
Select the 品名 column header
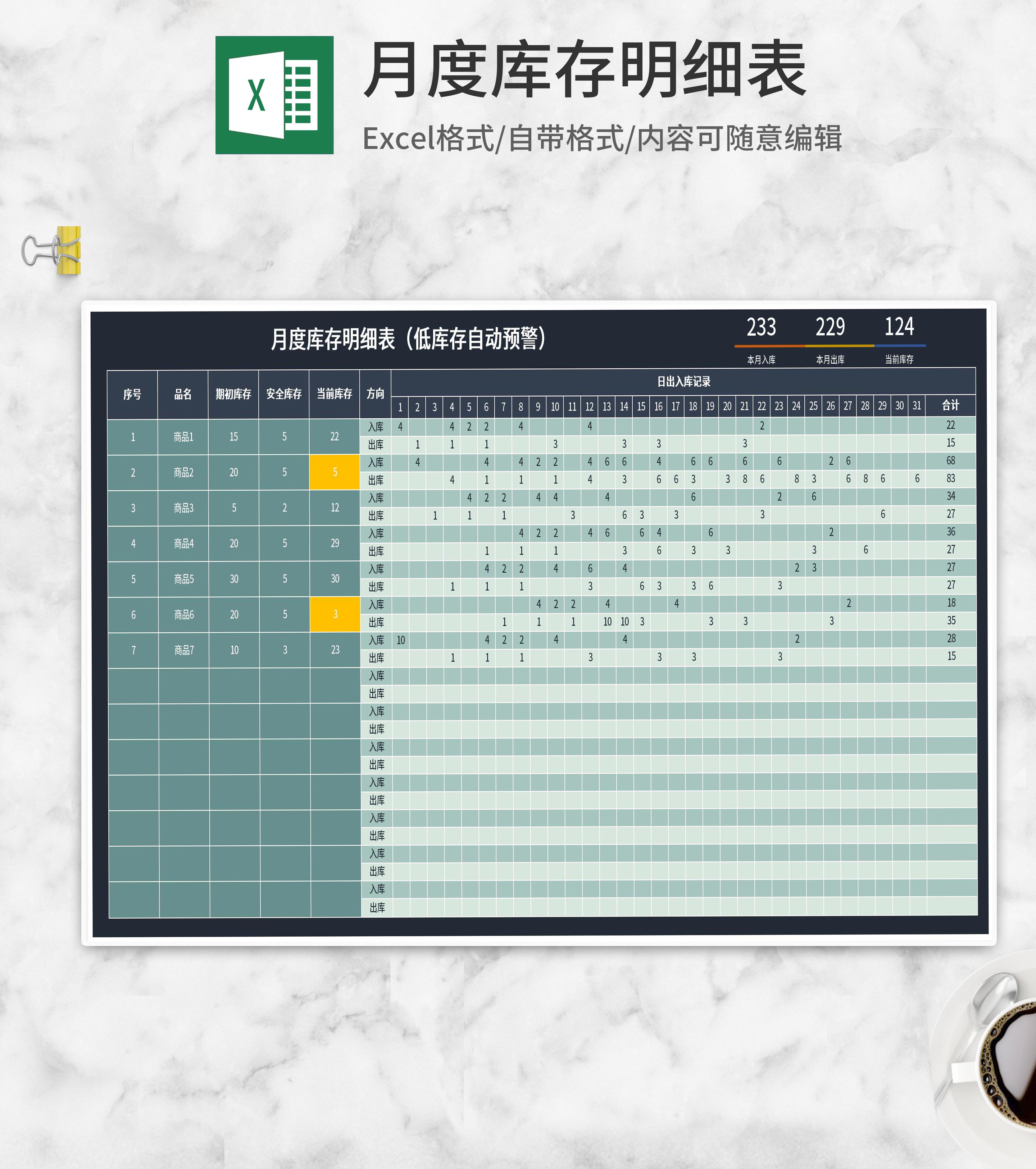[x=182, y=394]
